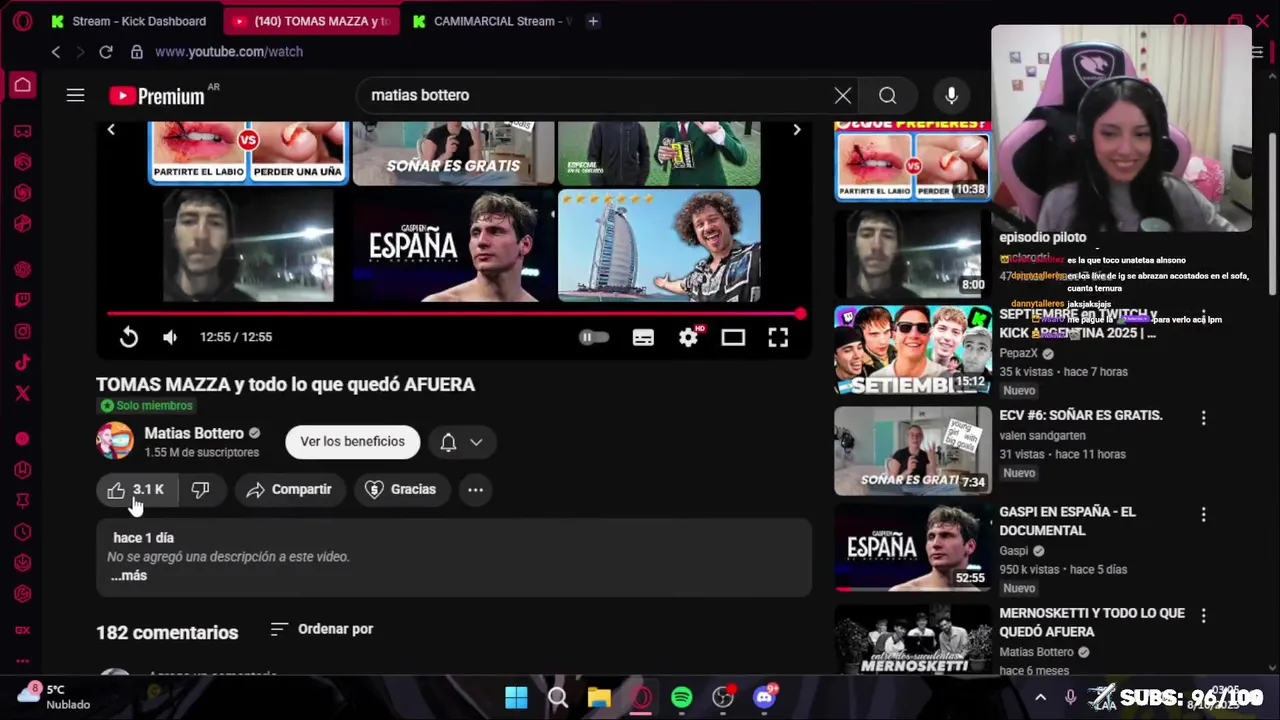Launch File Explorer from taskbar
1280x720 pixels.
599,697
